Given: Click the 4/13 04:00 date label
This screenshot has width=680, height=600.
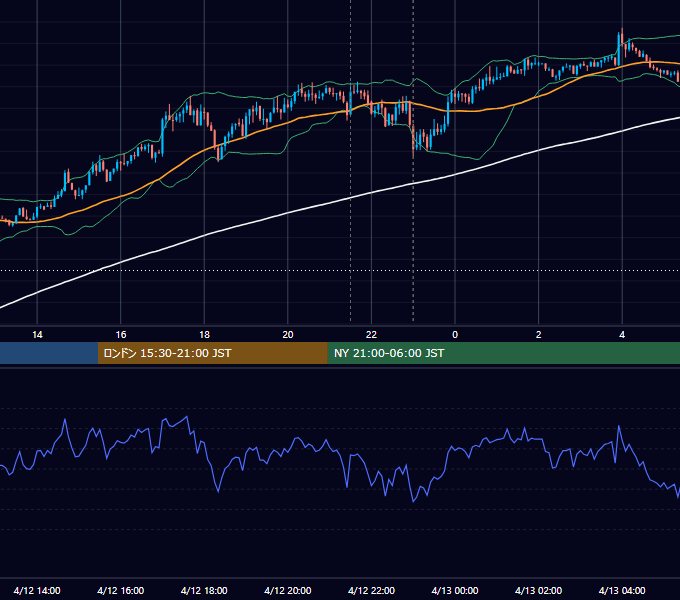Looking at the screenshot, I should coord(622,590).
